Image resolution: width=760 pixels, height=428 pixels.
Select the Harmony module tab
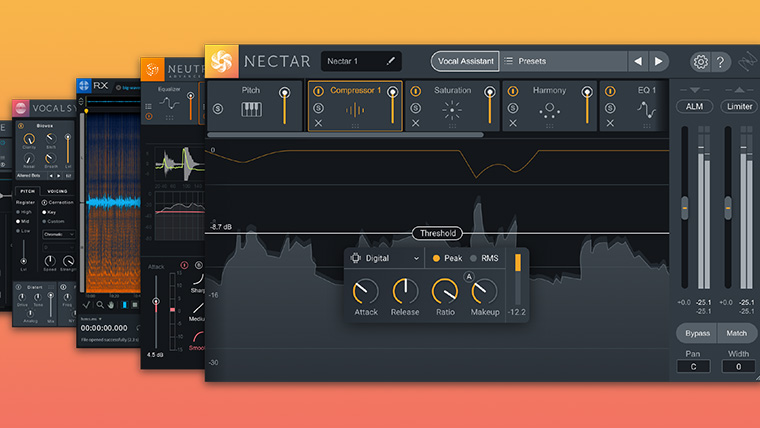point(549,106)
